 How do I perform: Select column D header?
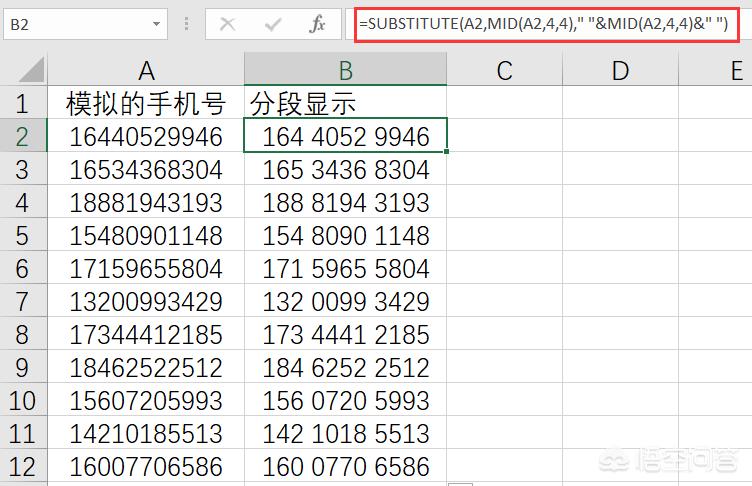[620, 70]
